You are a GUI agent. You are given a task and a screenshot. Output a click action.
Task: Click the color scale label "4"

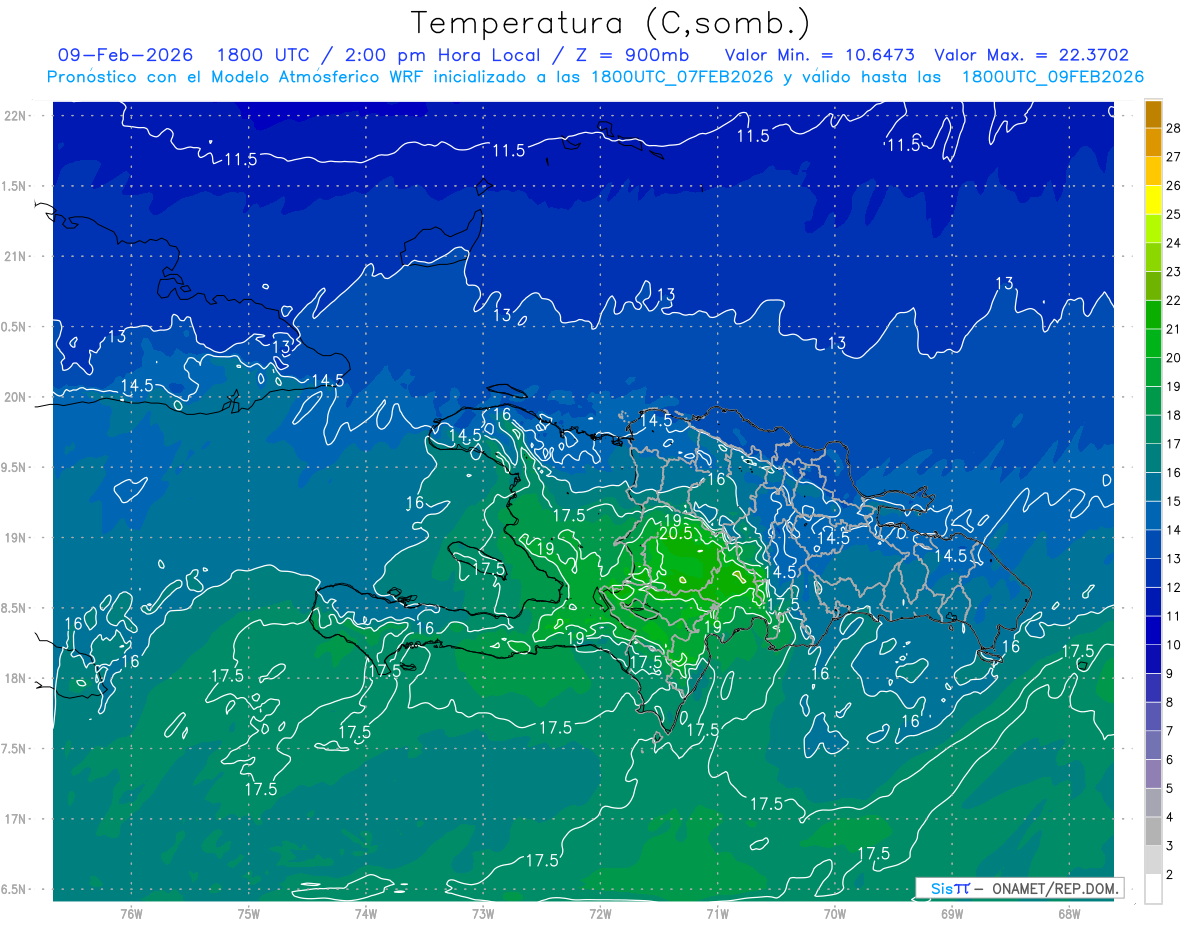1170,818
